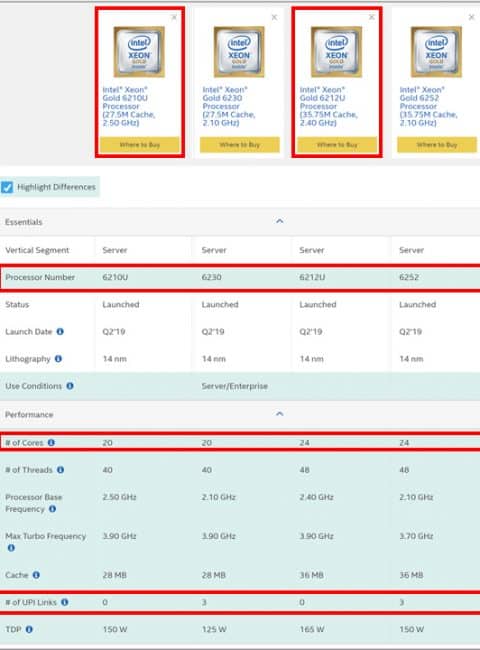Click the 165 W TDP value
This screenshot has height=650, width=480.
(312, 629)
